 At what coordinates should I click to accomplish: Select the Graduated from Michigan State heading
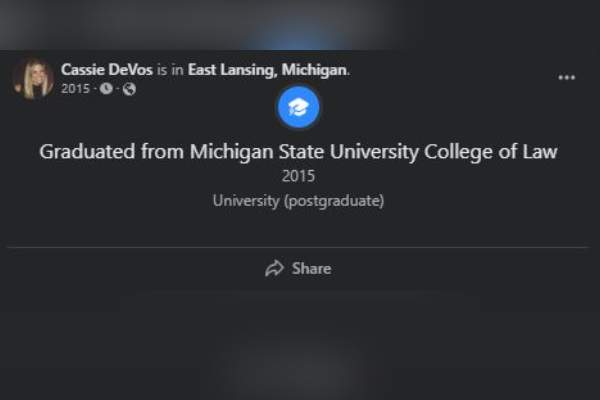(x=298, y=152)
